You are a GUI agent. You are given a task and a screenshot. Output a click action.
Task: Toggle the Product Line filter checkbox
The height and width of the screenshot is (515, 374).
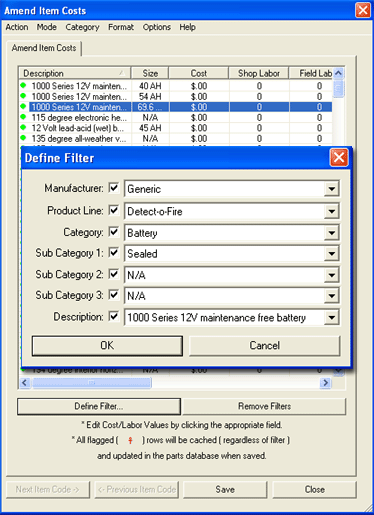[x=114, y=210]
